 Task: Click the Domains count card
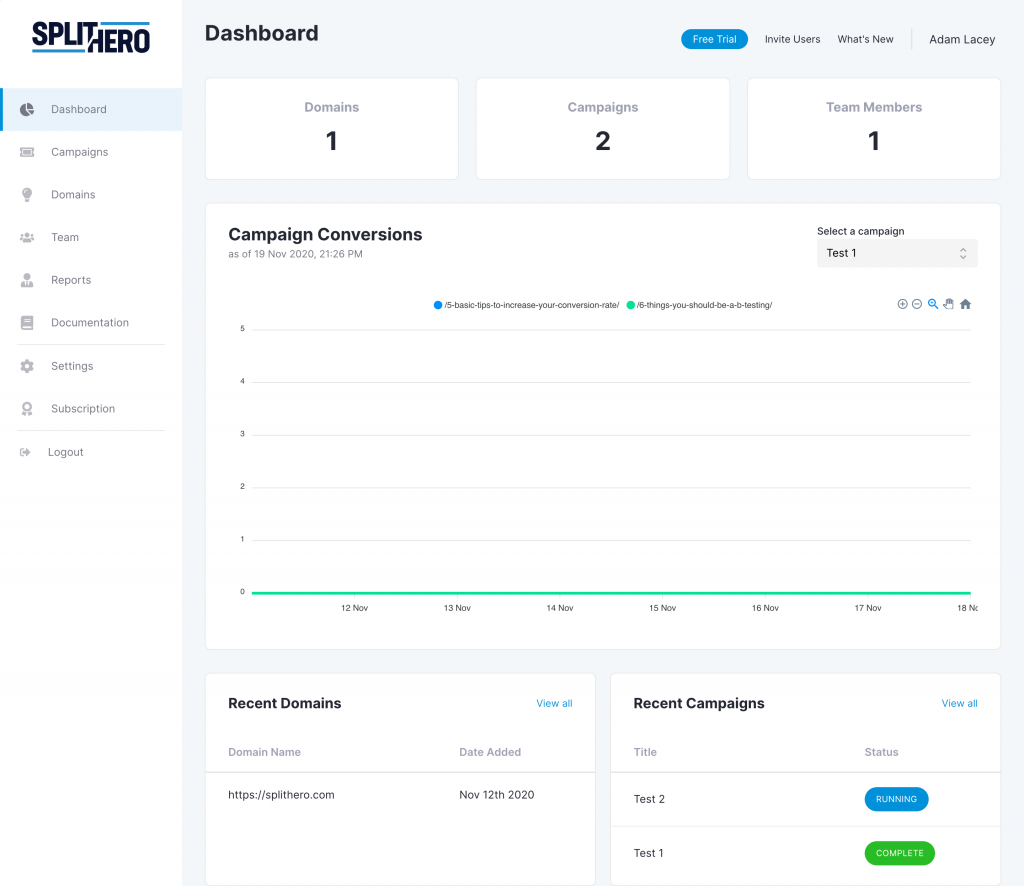click(332, 129)
